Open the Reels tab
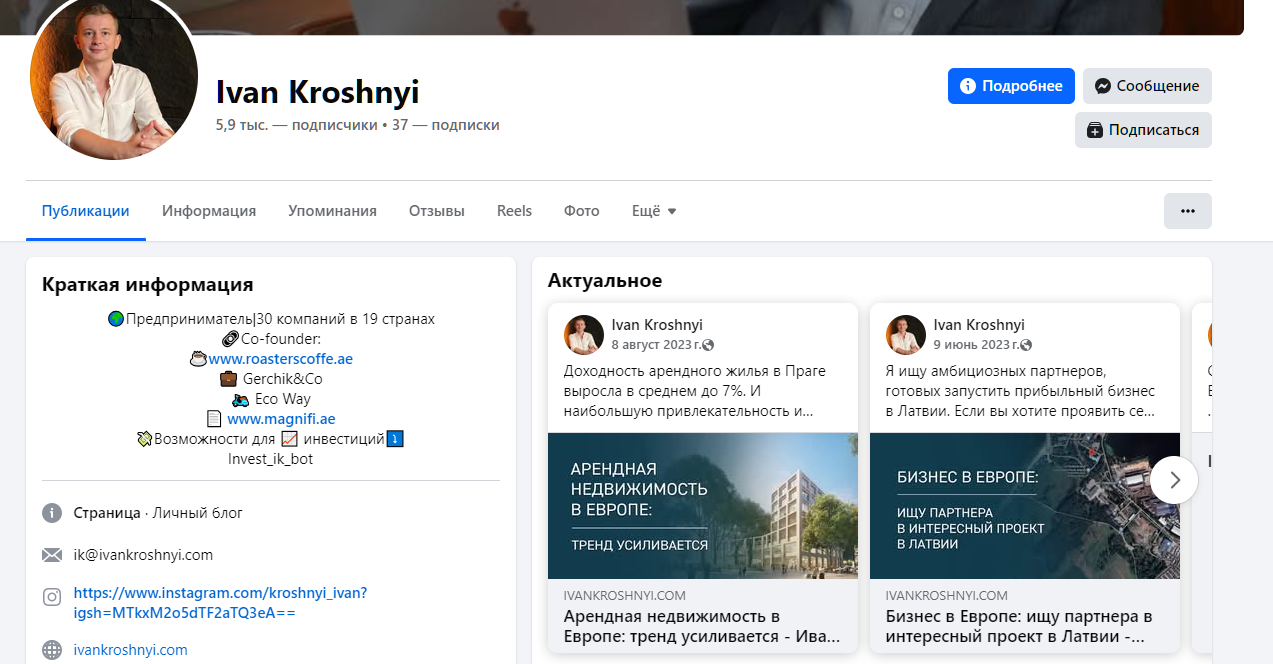Viewport: 1273px width, 664px height. pyautogui.click(x=514, y=211)
